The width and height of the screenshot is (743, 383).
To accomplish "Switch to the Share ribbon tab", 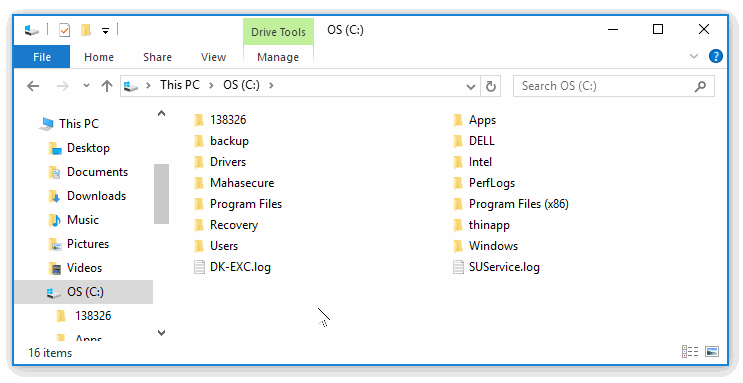I will (157, 57).
